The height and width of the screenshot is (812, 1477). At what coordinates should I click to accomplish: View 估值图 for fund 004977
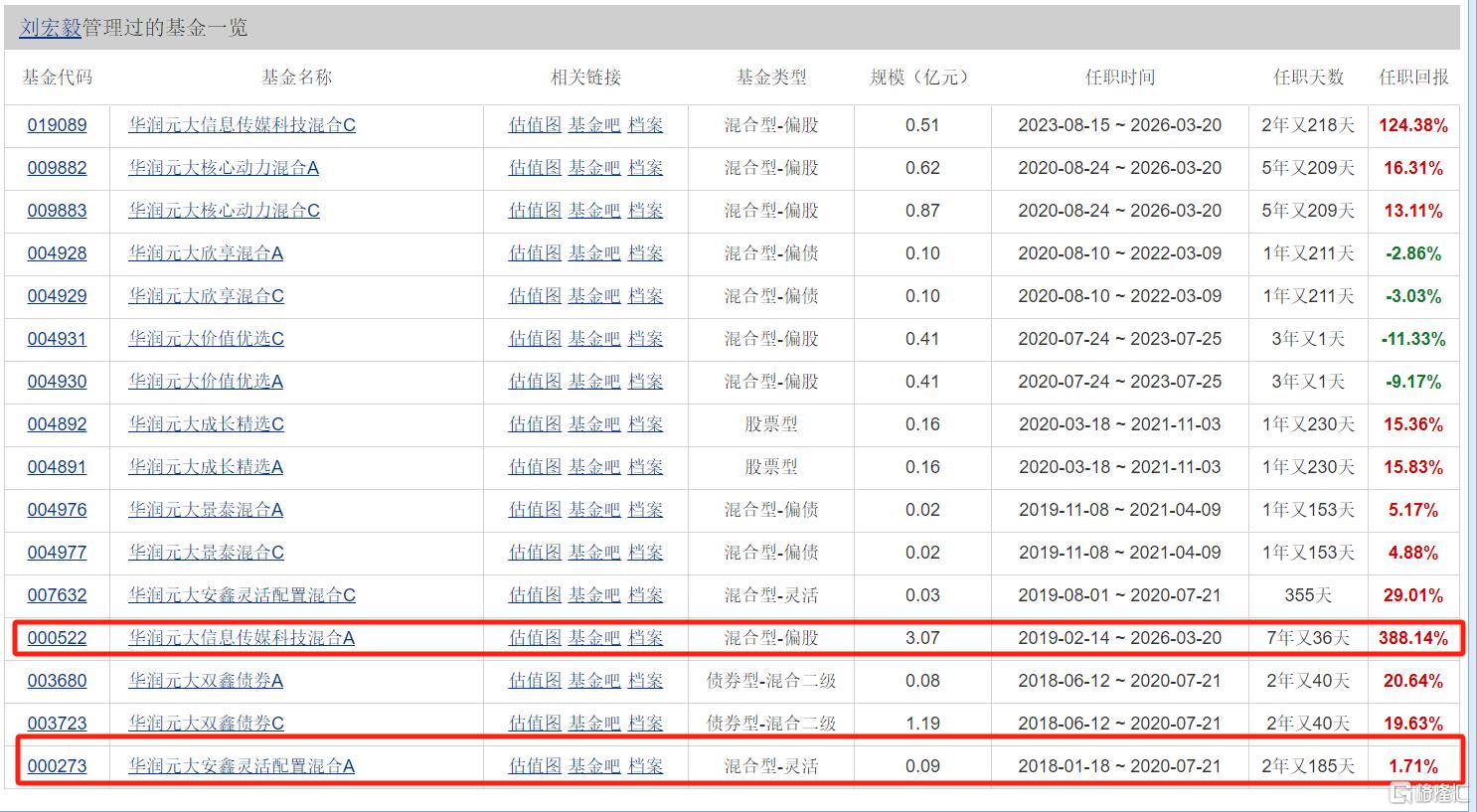[x=536, y=553]
